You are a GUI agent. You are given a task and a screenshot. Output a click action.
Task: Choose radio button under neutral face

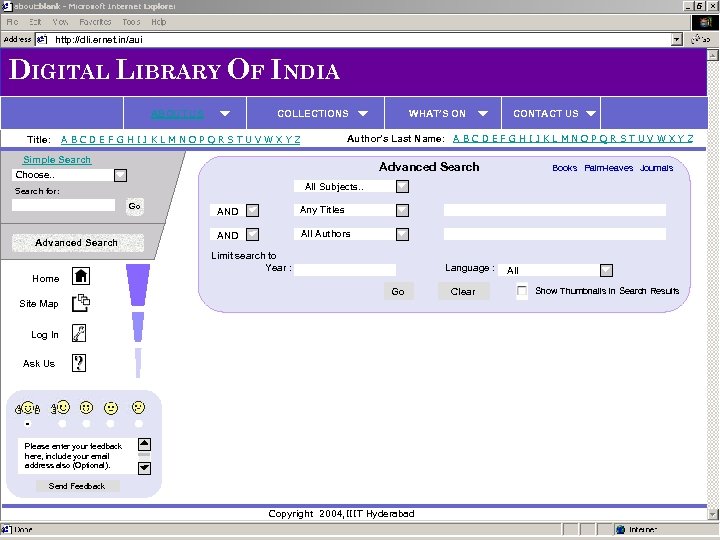(x=110, y=423)
